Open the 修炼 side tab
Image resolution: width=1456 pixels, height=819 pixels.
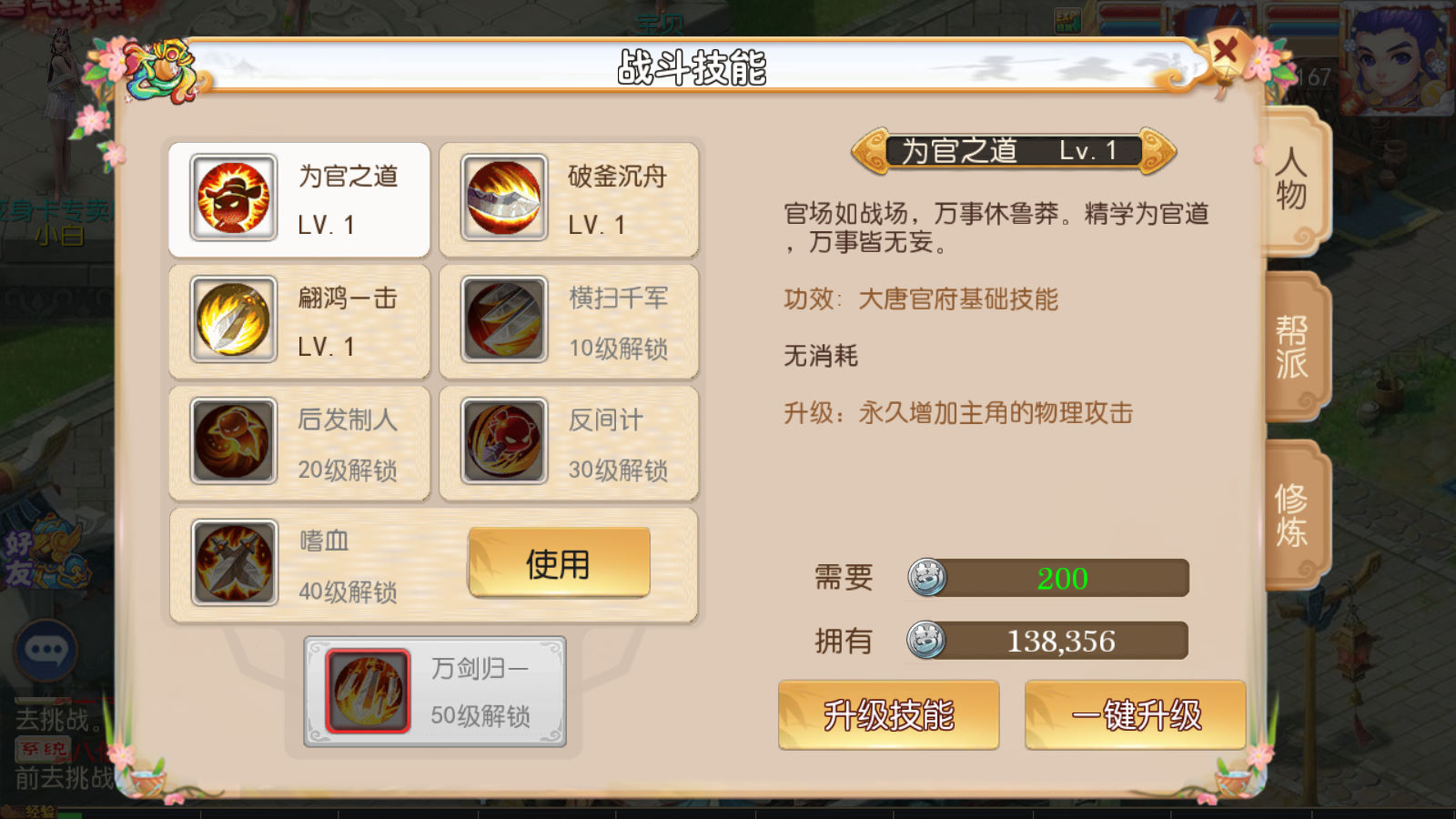(x=1294, y=515)
